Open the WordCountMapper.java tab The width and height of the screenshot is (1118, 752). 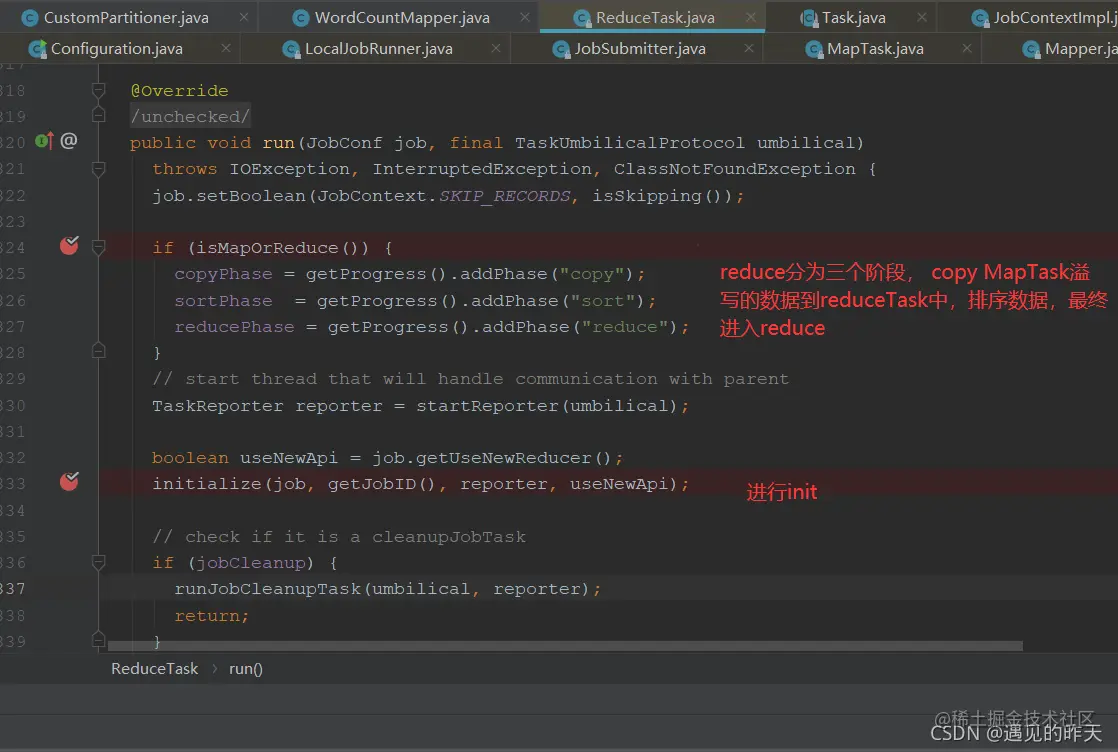tap(401, 17)
